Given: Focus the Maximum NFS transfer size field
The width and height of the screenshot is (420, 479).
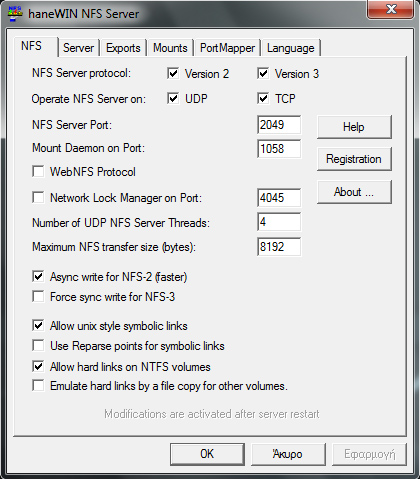Looking at the screenshot, I should [x=279, y=247].
